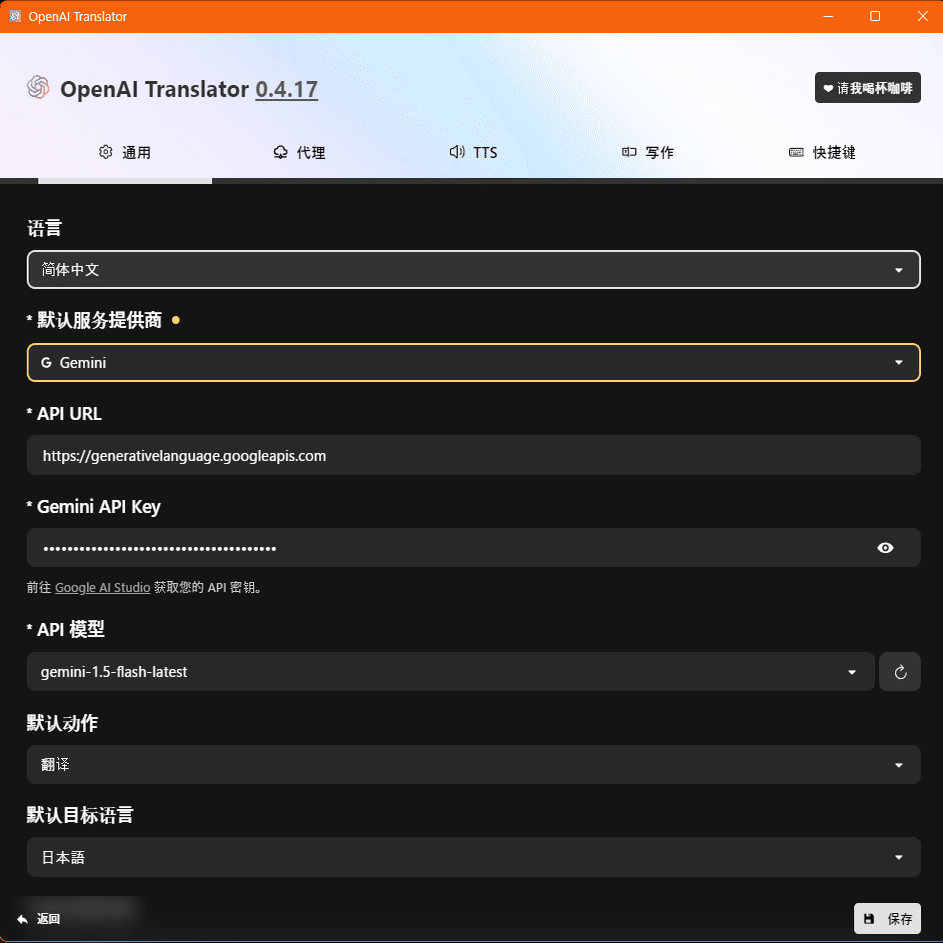This screenshot has height=943, width=943.
Task: Switch to the 快捷键 shortcuts tab
Action: (x=822, y=152)
